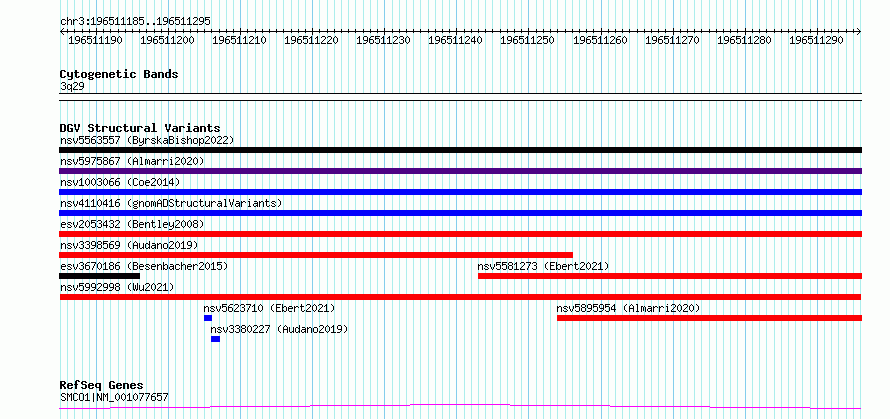This screenshot has width=890, height=419.
Task: Select the small nsv5623710 blue marker
Action: pyautogui.click(x=208, y=318)
